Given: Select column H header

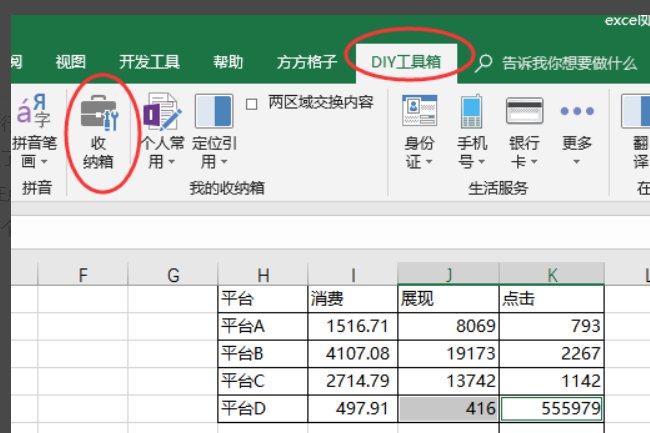Looking at the screenshot, I should (x=263, y=274).
